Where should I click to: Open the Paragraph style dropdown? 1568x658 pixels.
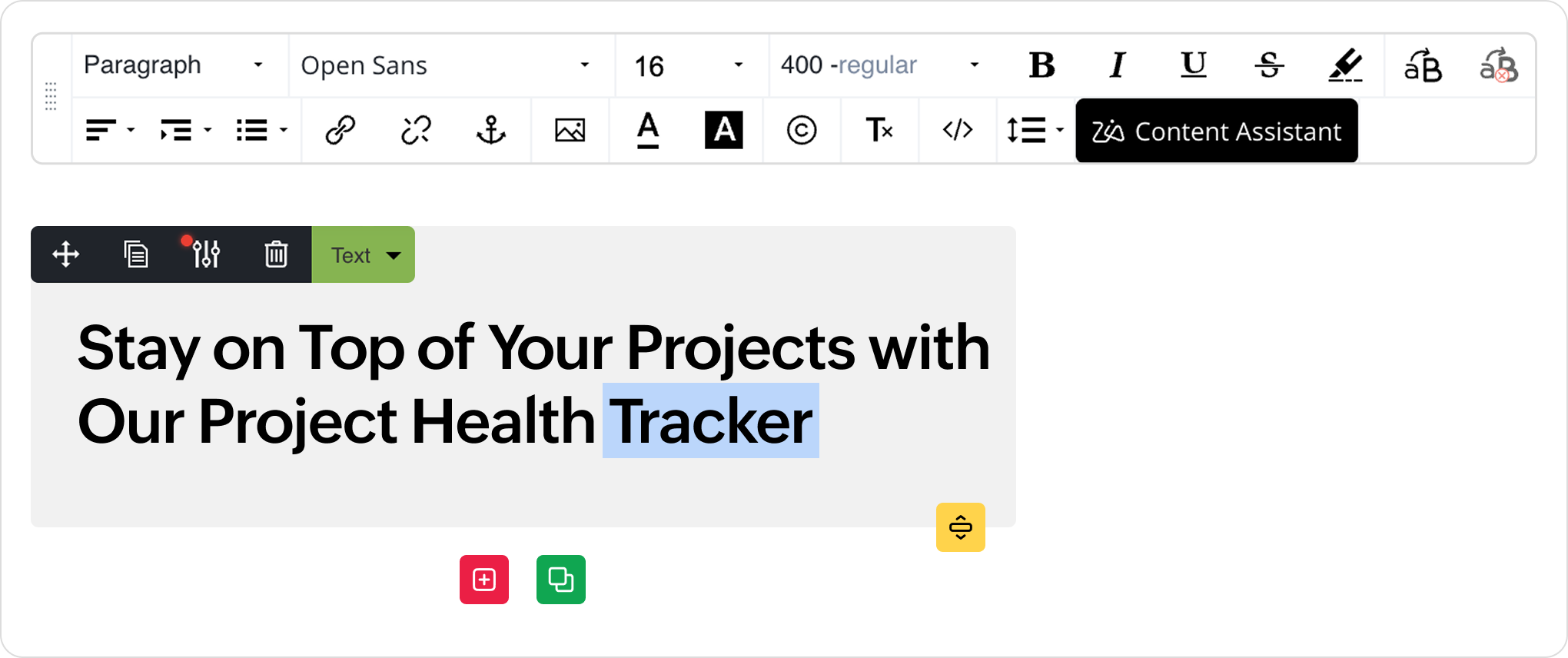174,66
